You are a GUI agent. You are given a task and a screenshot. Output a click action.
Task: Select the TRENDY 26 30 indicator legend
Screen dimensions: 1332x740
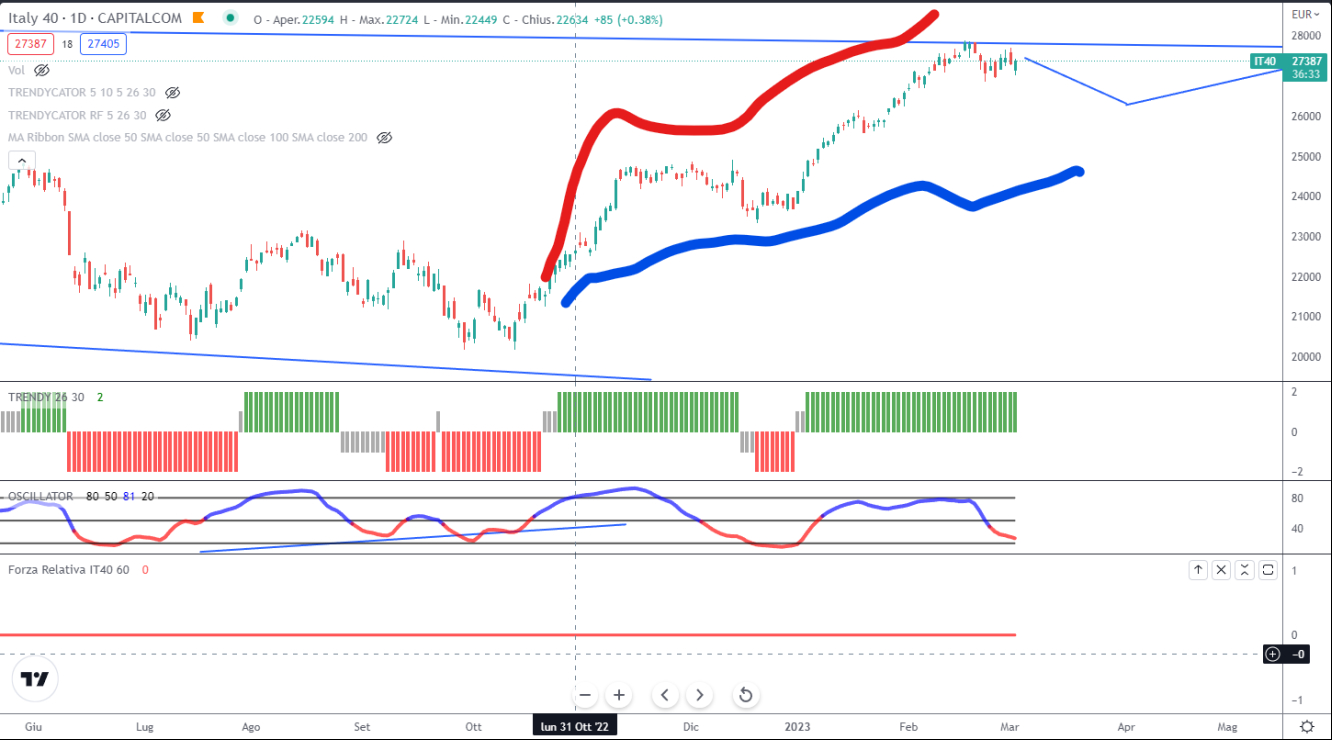47,397
